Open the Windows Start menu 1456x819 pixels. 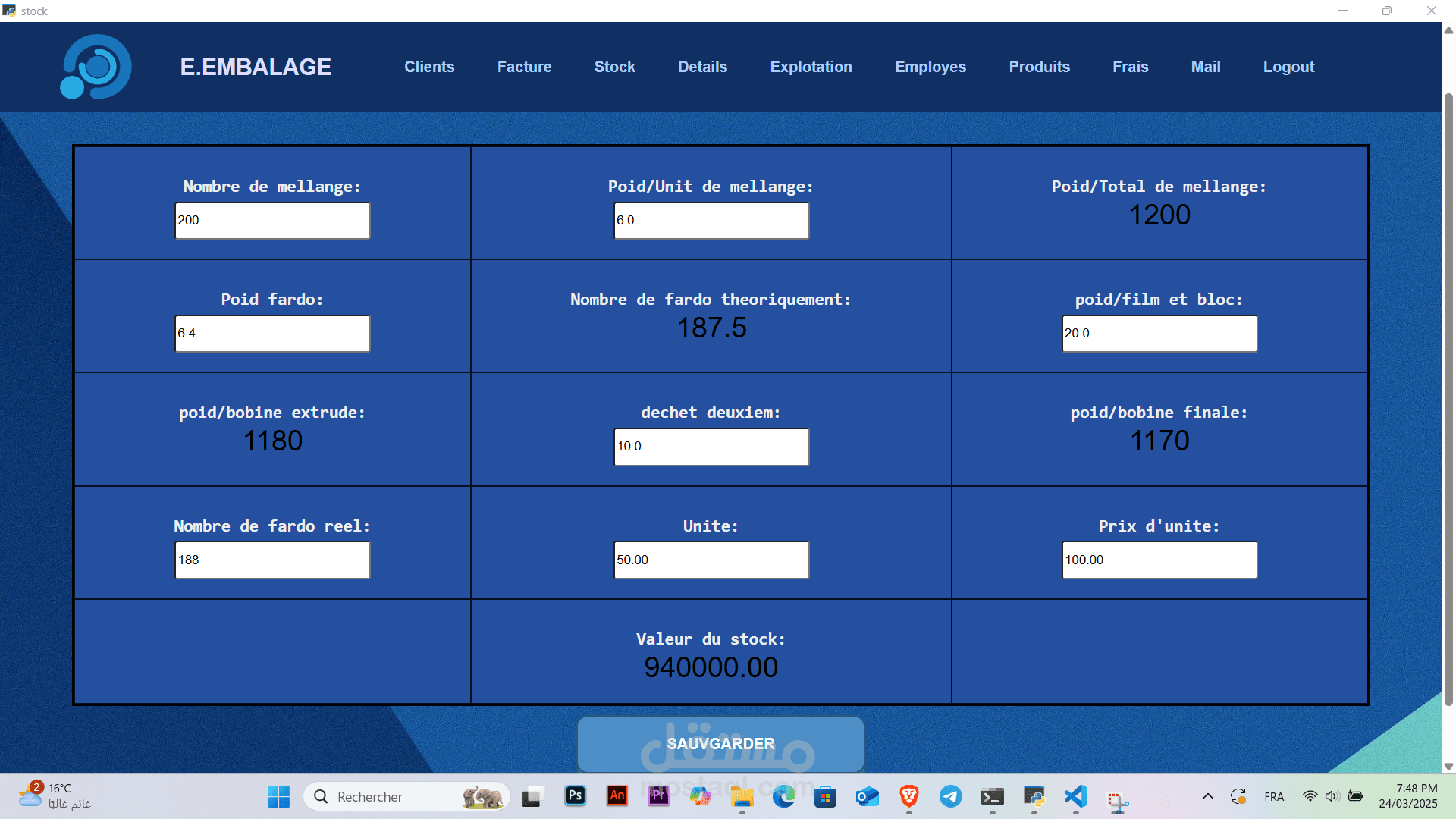pos(278,796)
